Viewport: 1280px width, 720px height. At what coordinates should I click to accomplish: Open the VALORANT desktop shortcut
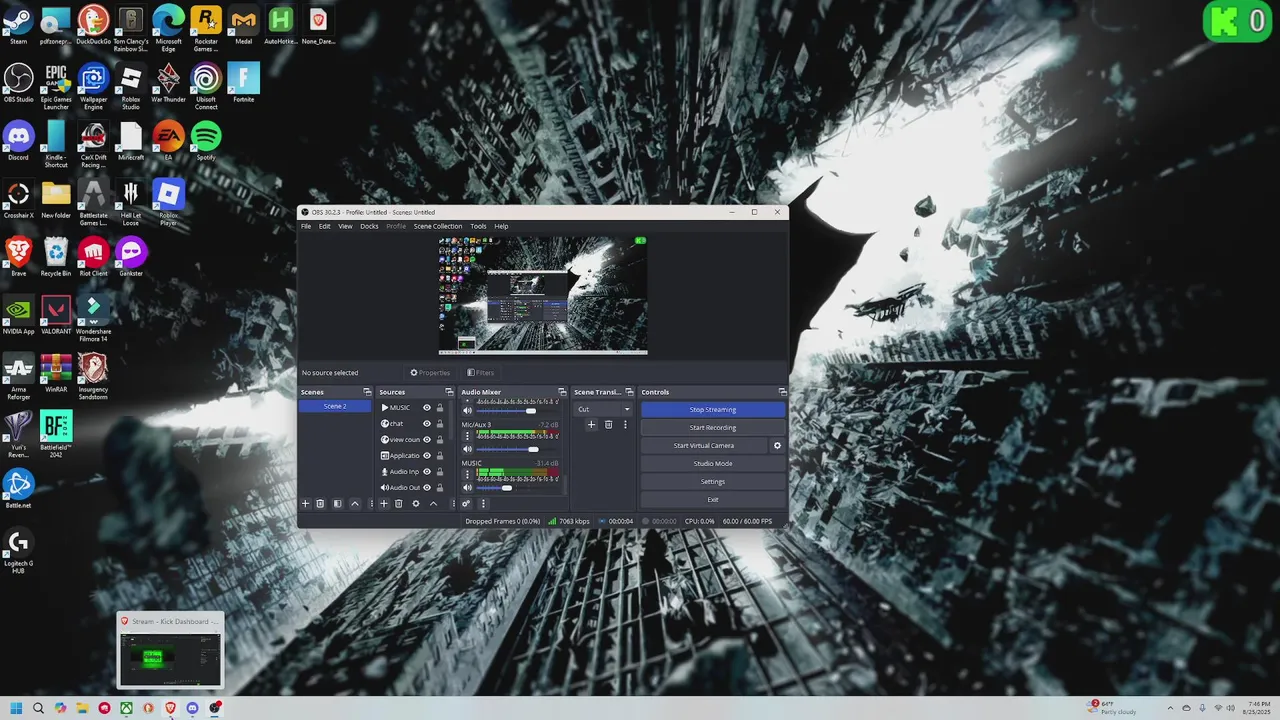coord(56,316)
